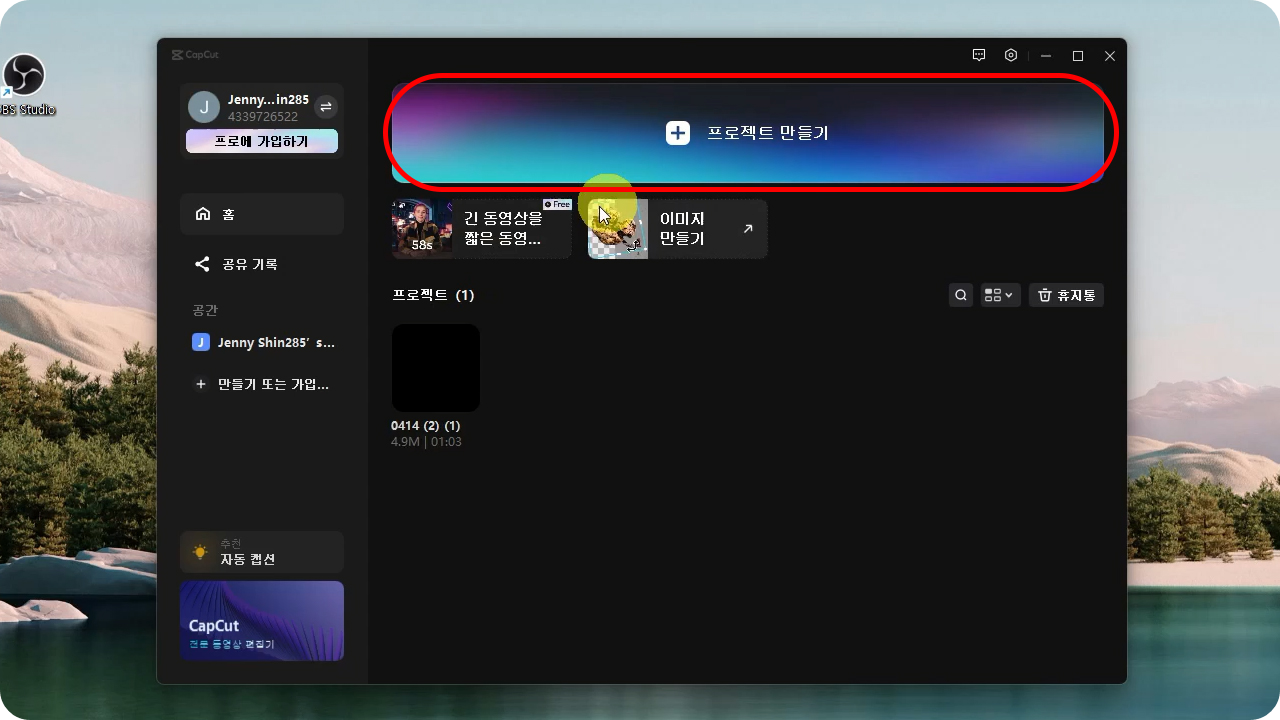
Task: Click the lightbulb icon on the 자동 캡션 card
Action: pos(201,552)
